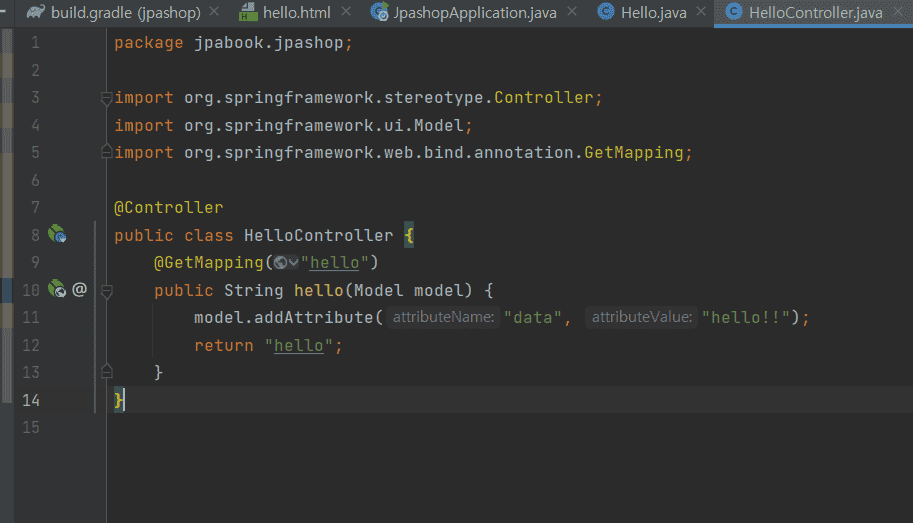Click the HTML file icon on hello.html tab

pyautogui.click(x=248, y=13)
